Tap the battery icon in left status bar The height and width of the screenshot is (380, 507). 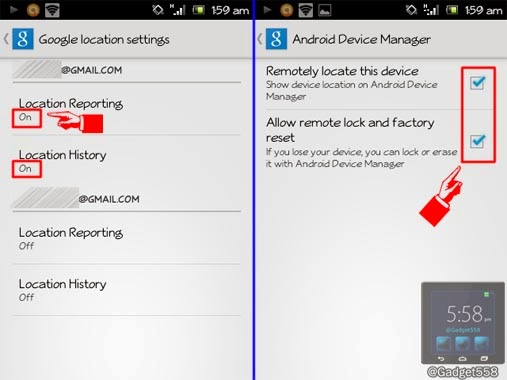[199, 10]
